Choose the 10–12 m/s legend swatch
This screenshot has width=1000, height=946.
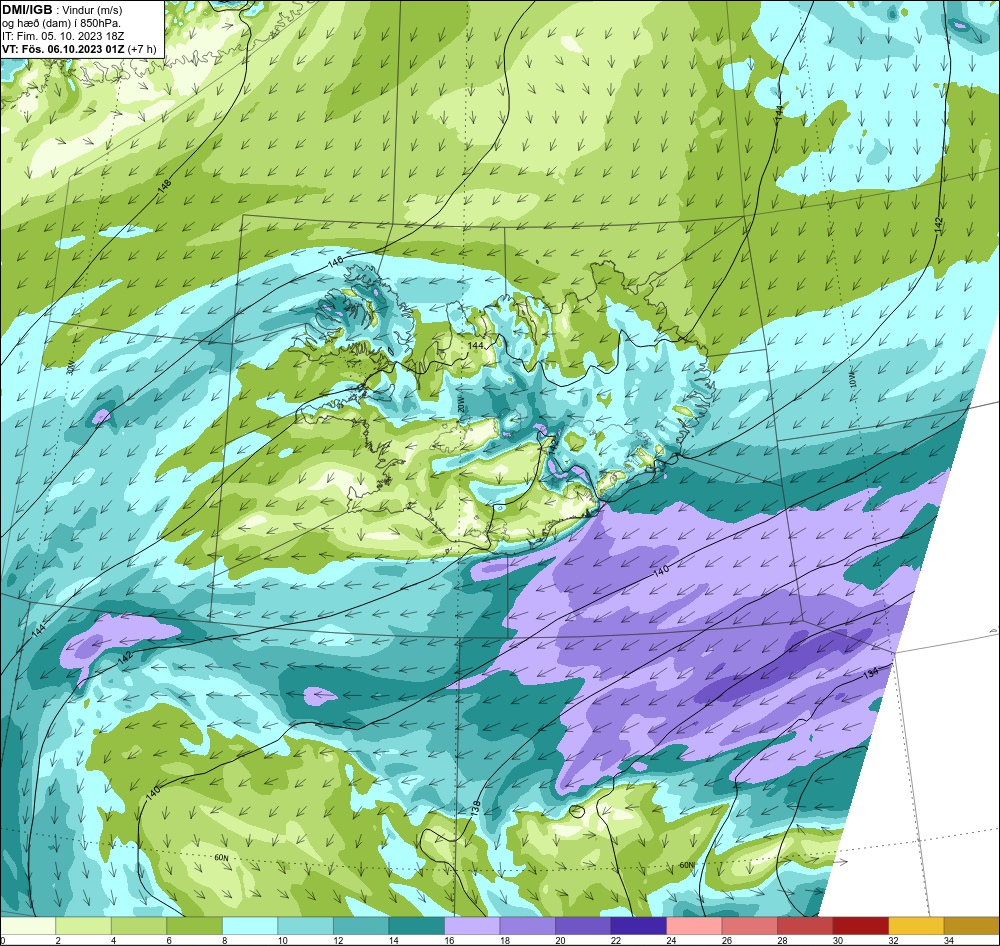pos(305,926)
